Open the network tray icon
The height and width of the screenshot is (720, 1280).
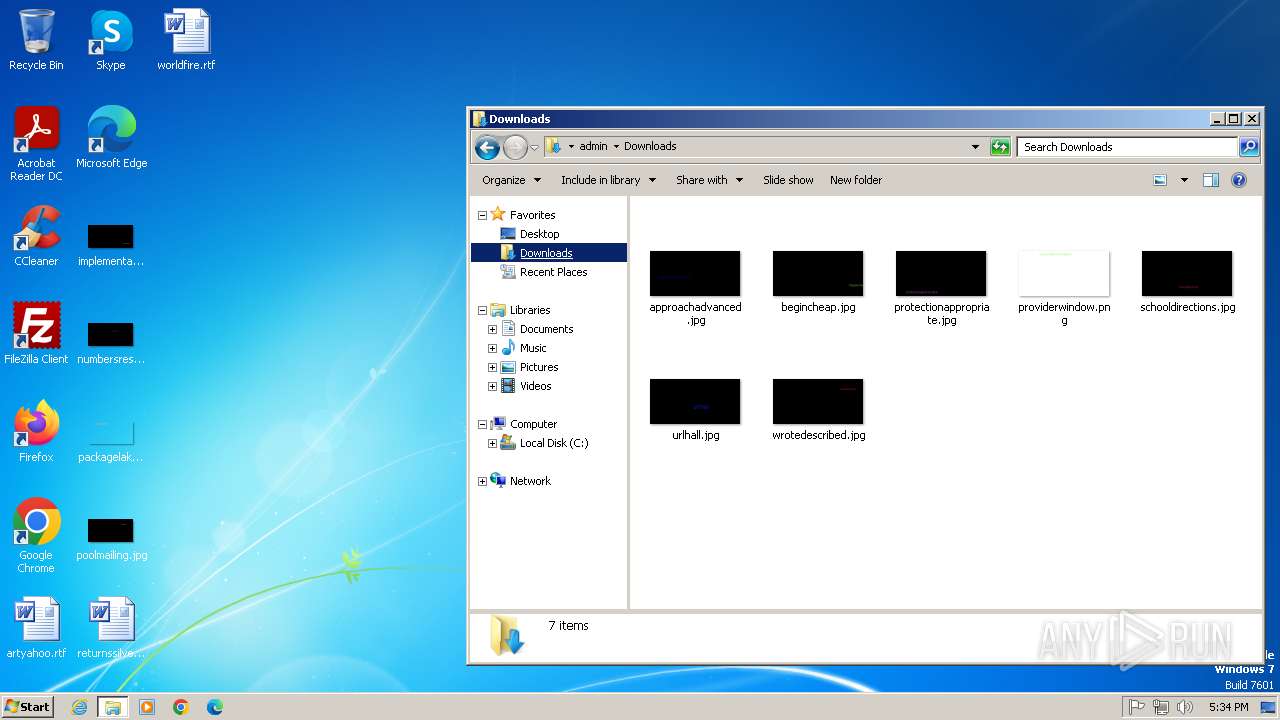[x=1161, y=707]
